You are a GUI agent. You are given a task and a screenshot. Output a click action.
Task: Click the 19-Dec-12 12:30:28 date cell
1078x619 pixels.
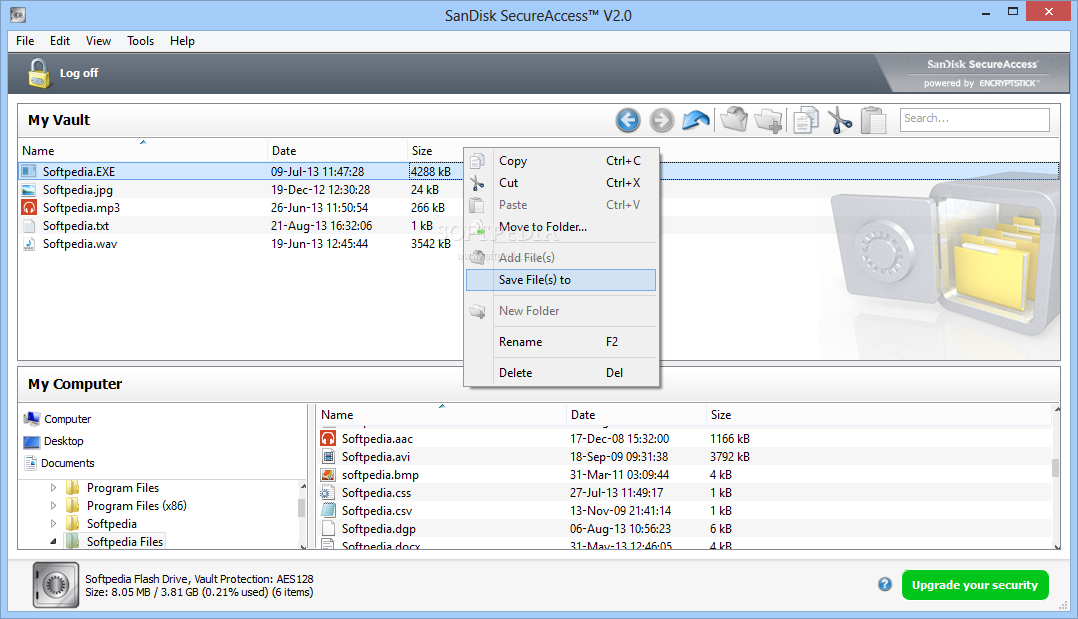(320, 190)
